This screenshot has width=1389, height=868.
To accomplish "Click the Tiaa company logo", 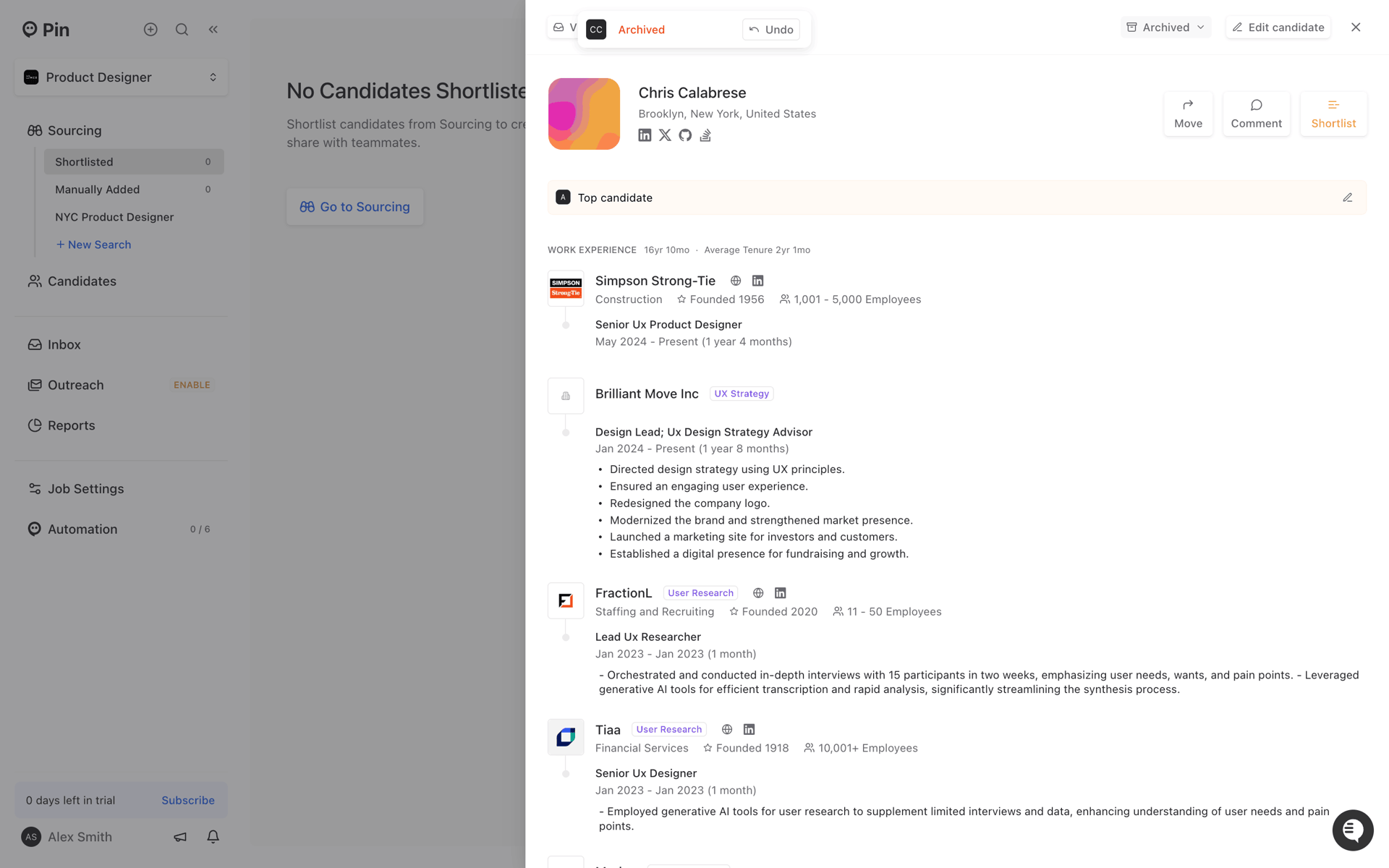I will coord(566,737).
